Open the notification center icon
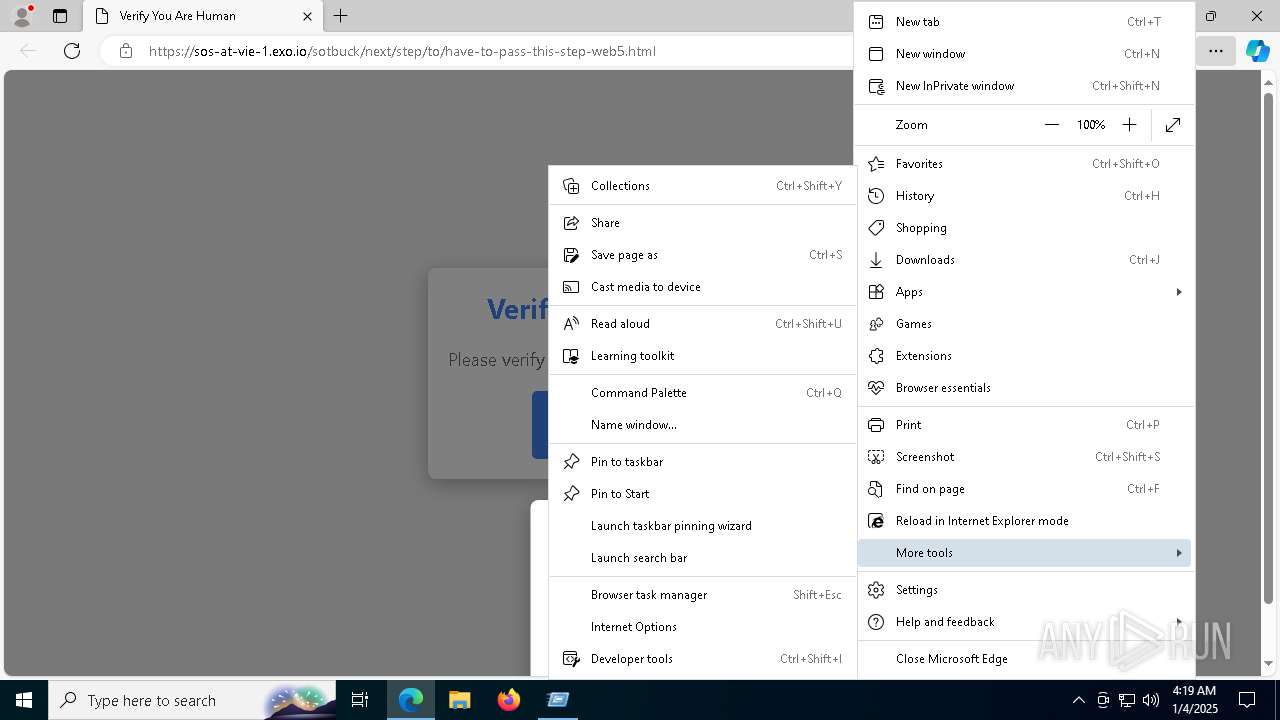Screen dimensions: 1280x720 point(1247,700)
